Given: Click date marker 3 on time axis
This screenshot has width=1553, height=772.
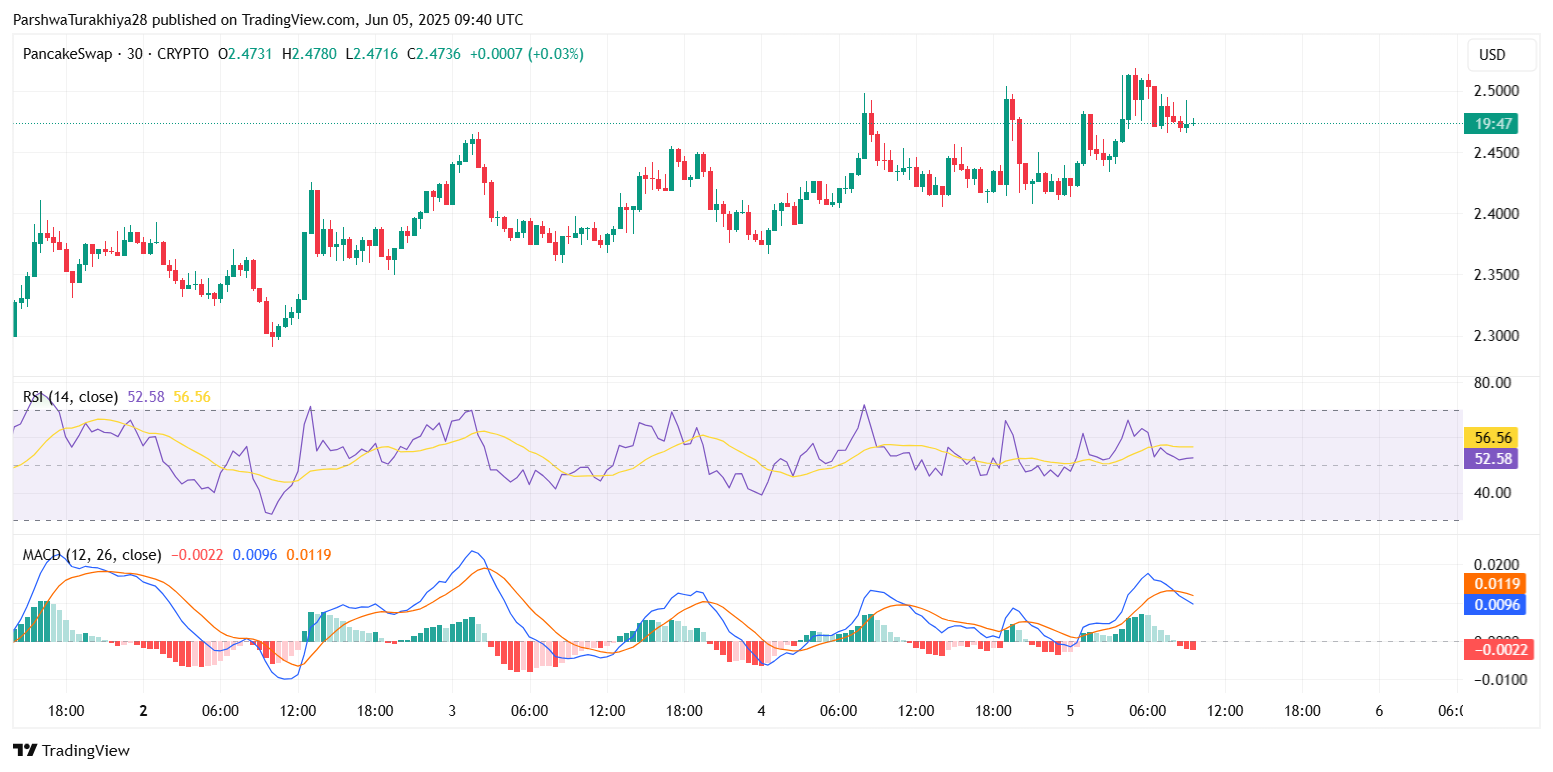Looking at the screenshot, I should pos(452,711).
